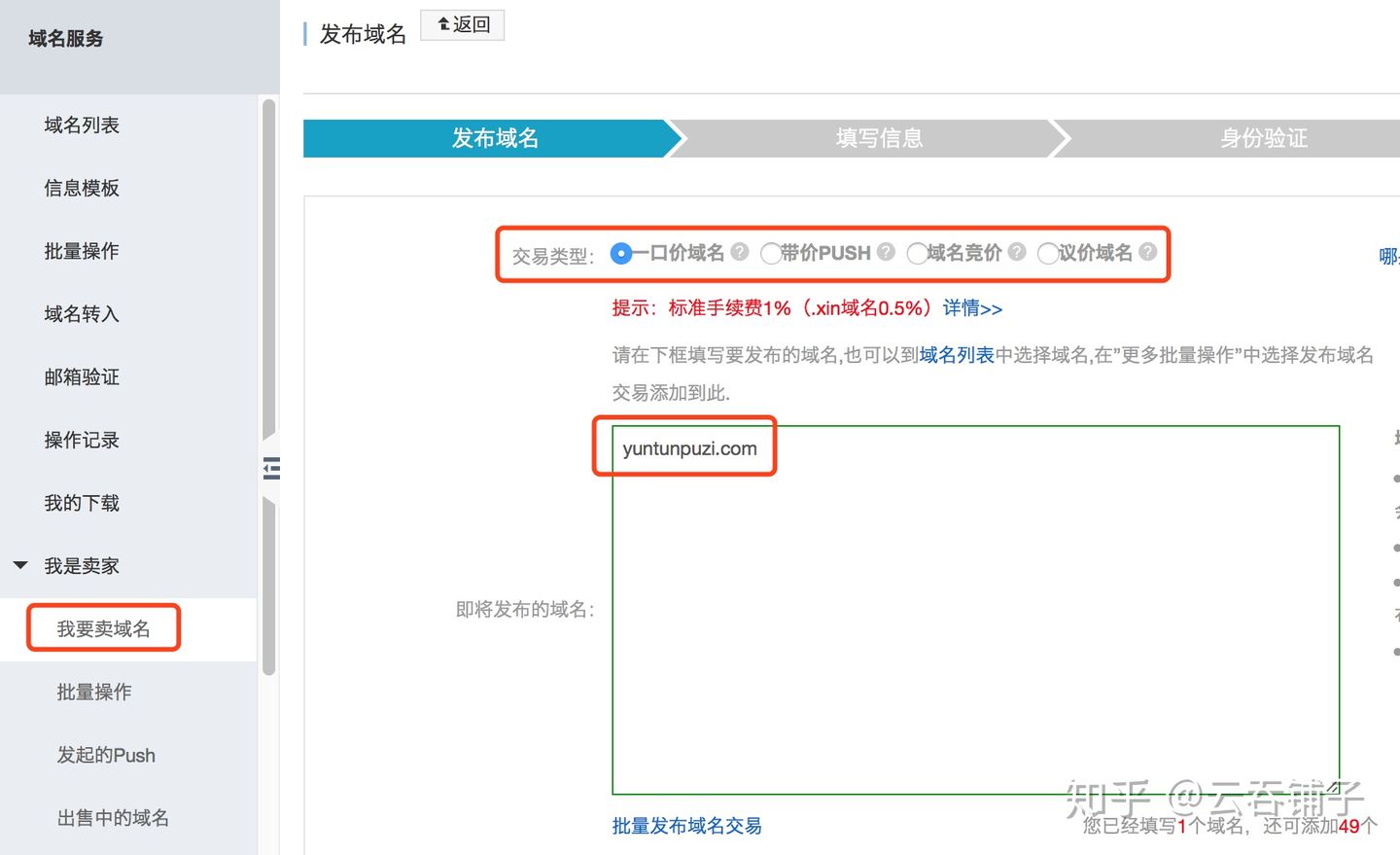Click the help icon beside 带价PUSH

886,252
